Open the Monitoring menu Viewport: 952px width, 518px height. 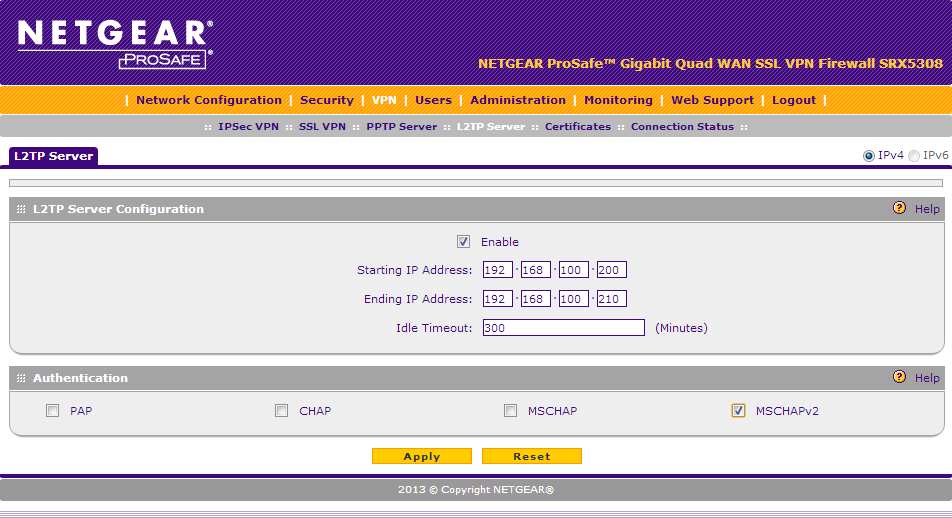[x=618, y=100]
